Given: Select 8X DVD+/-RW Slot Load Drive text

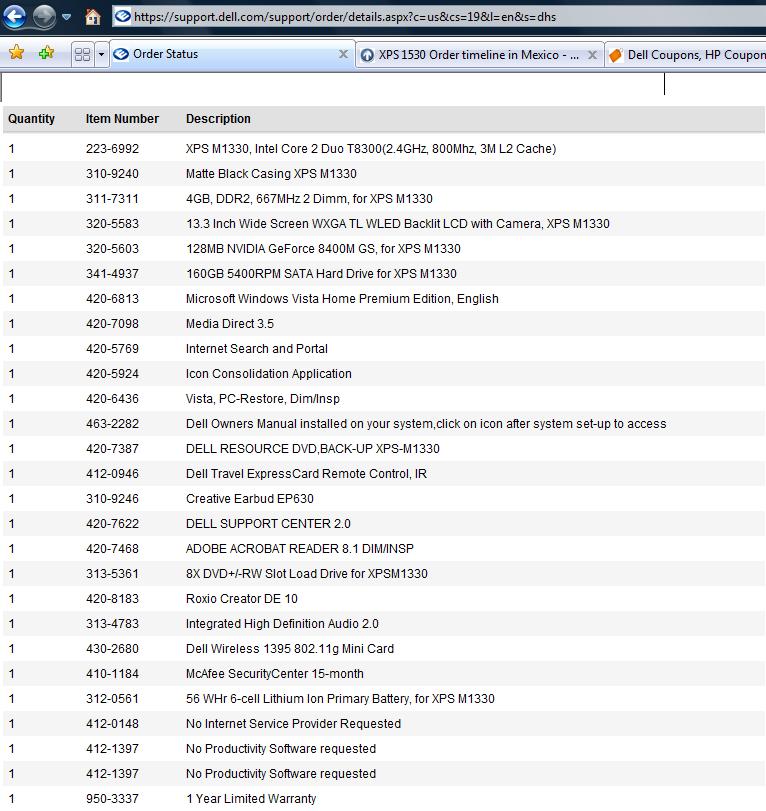Looking at the screenshot, I should click(307, 574).
